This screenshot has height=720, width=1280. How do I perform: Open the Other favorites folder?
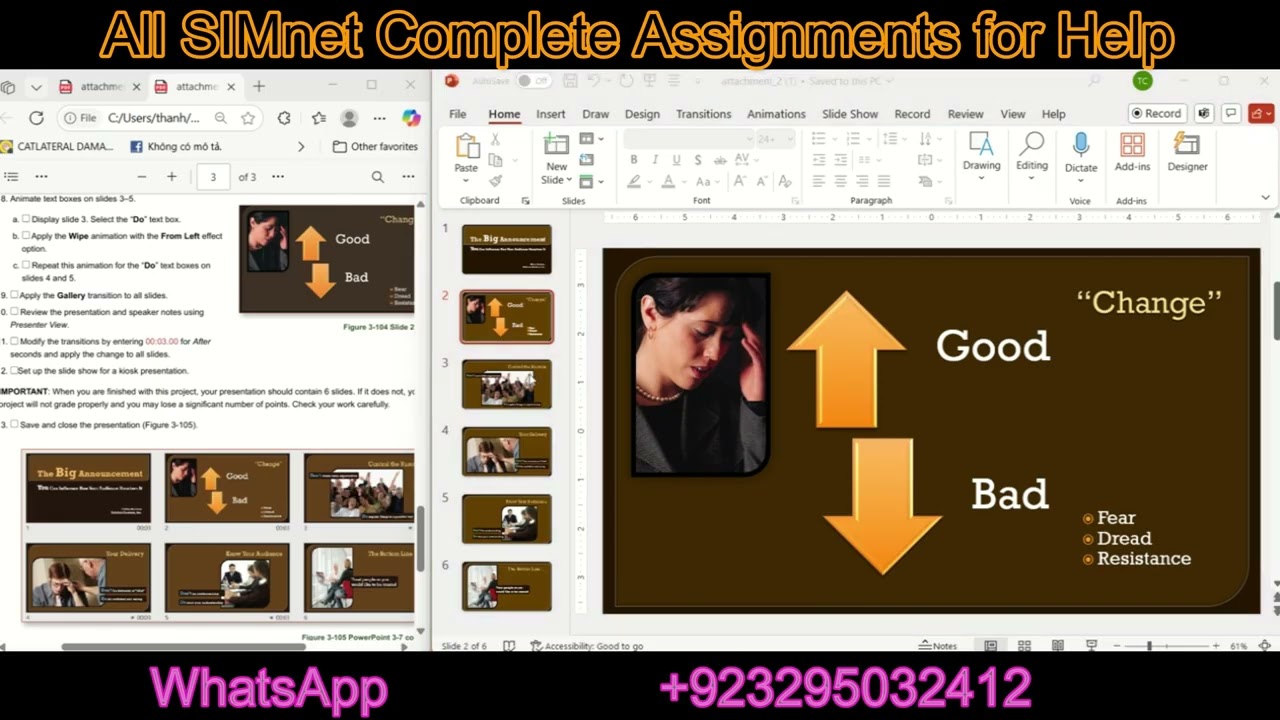click(x=375, y=147)
